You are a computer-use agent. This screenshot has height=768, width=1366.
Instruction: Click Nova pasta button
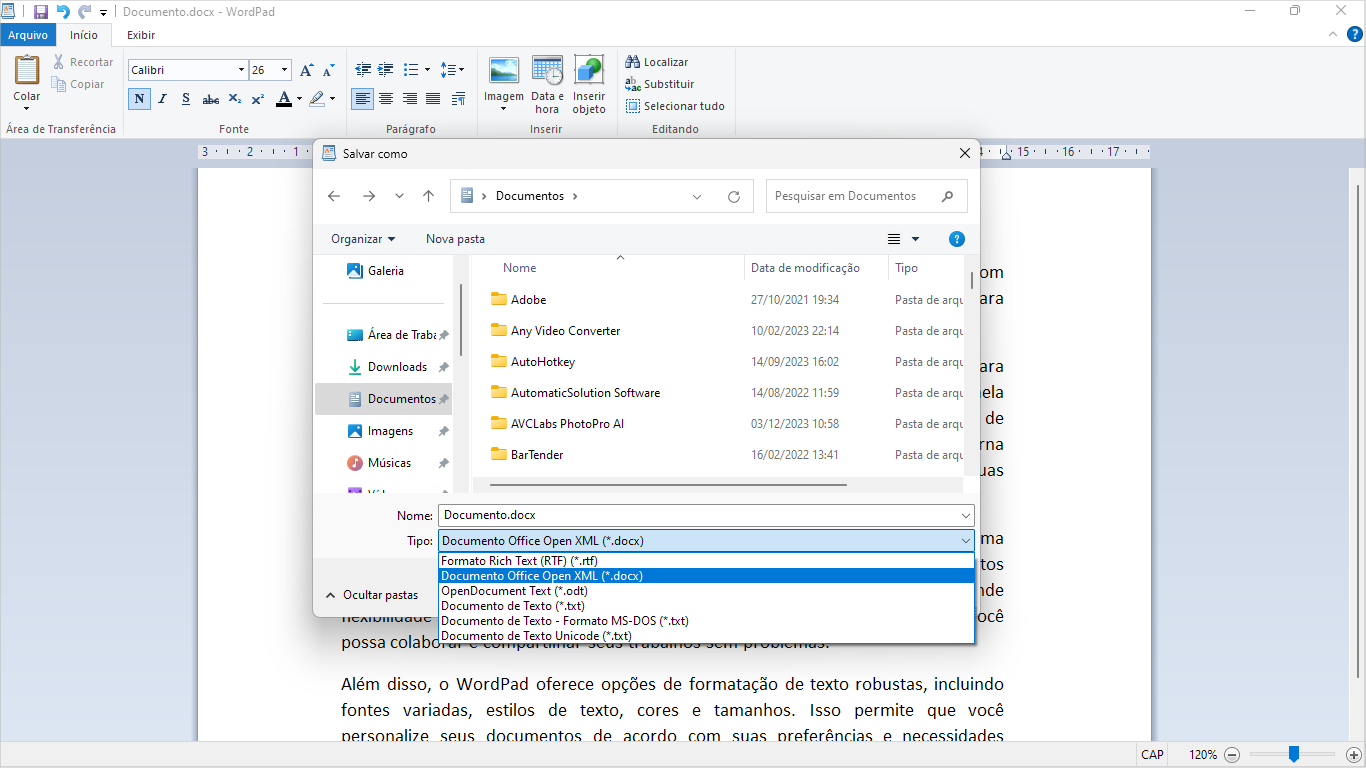tap(455, 239)
